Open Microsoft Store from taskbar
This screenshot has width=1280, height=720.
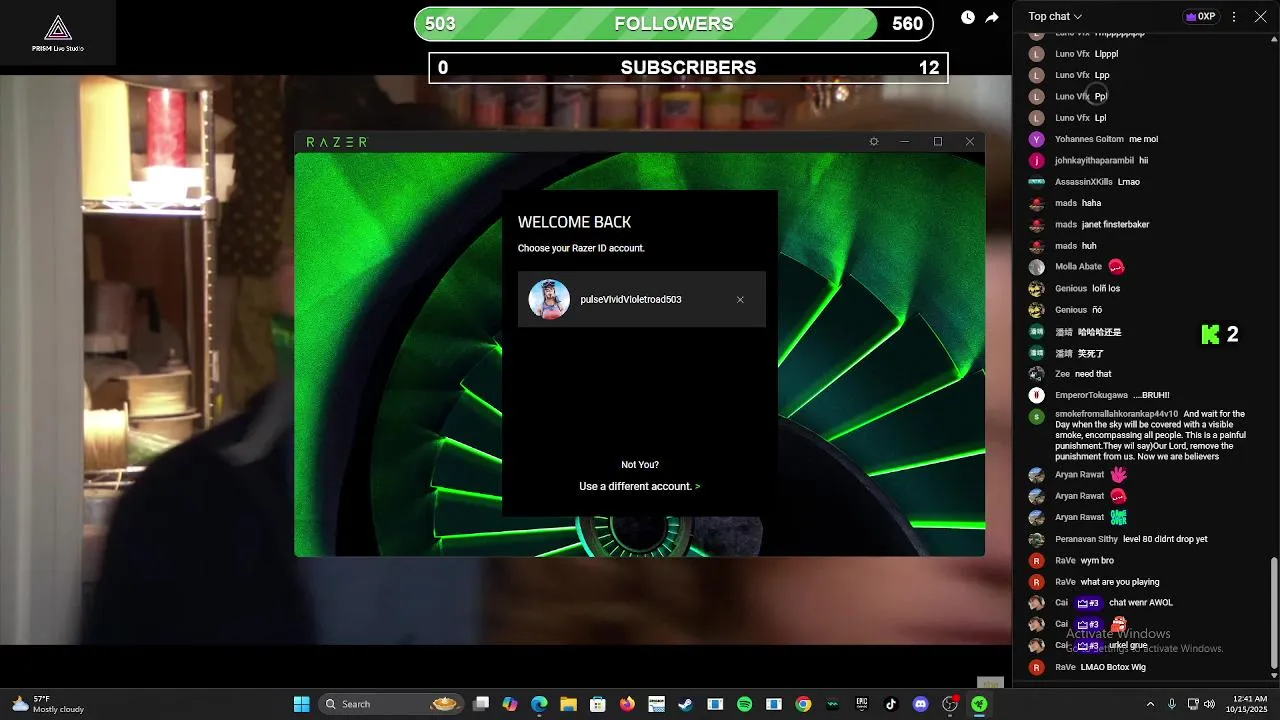click(598, 704)
